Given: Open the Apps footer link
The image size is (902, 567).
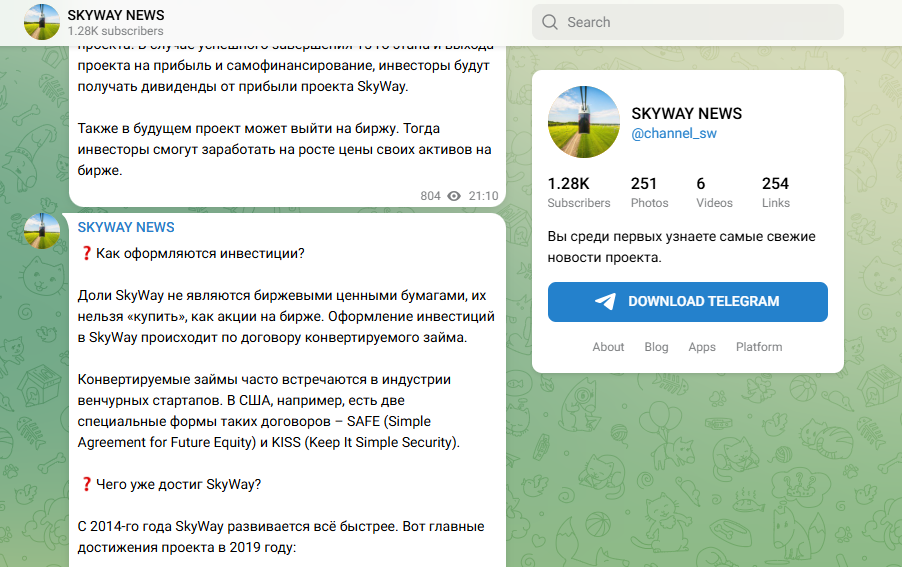Looking at the screenshot, I should pyautogui.click(x=702, y=347).
